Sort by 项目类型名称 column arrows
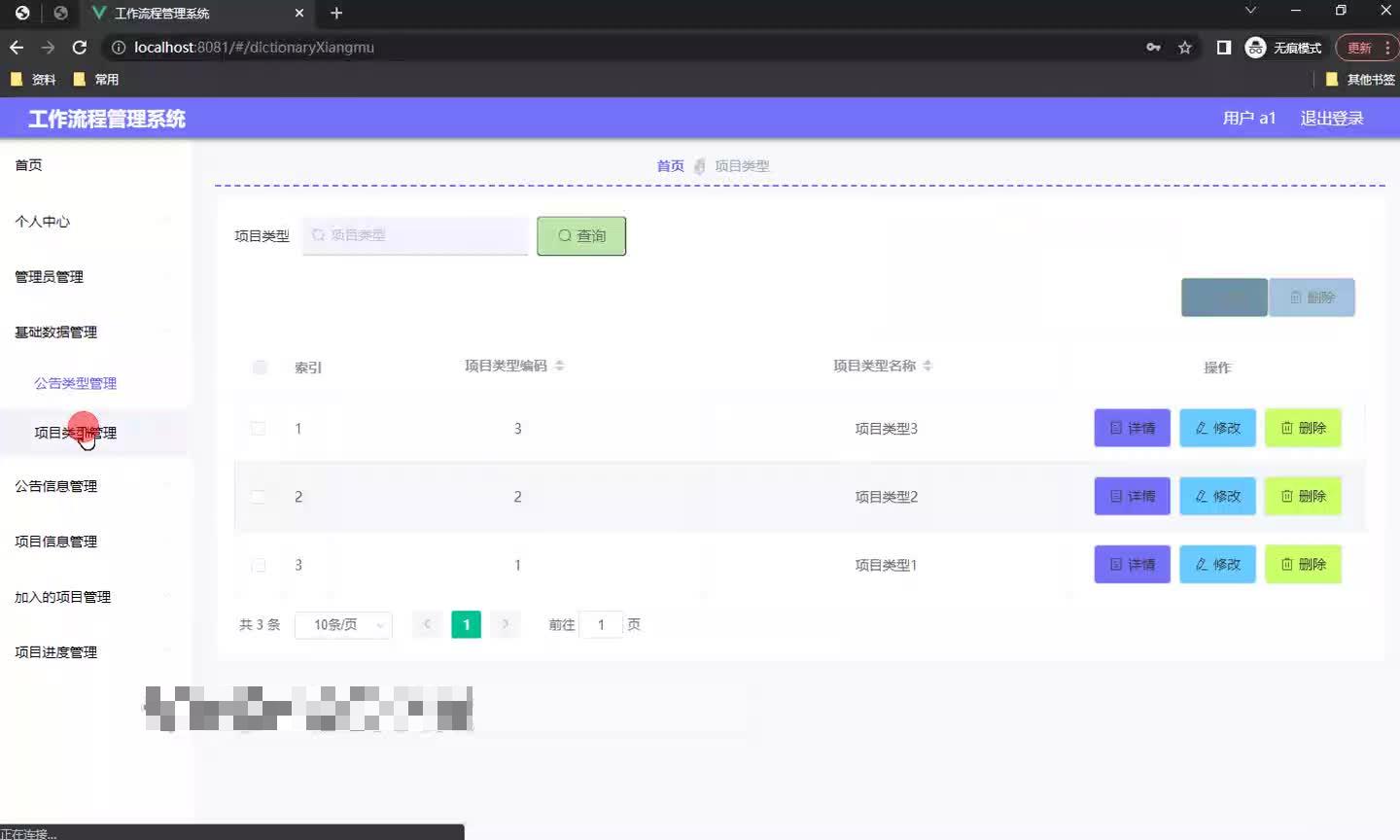Viewport: 1400px width, 840px height. 927,366
